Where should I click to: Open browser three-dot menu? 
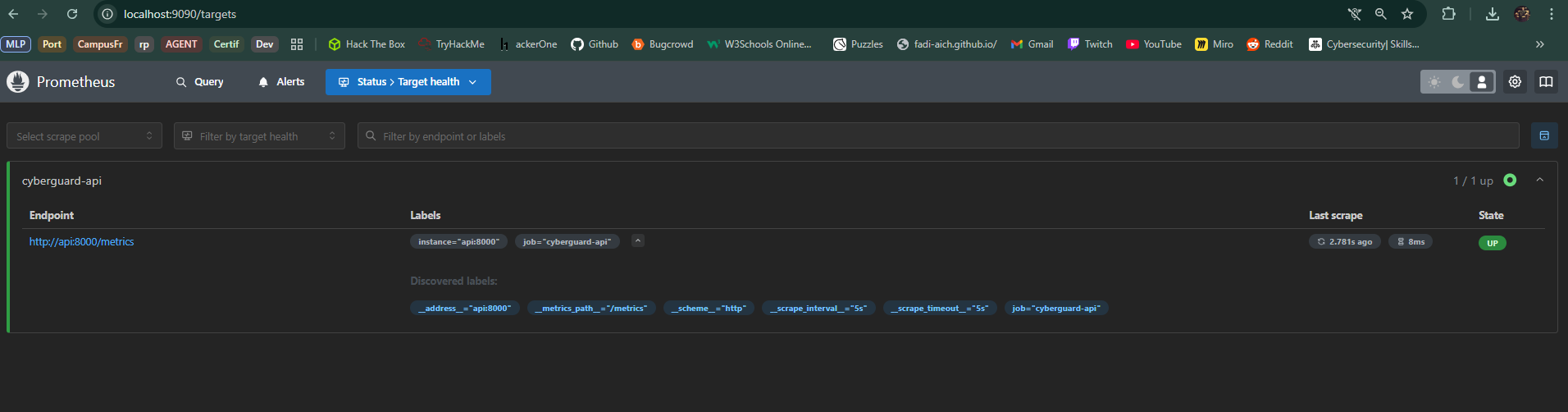[1552, 14]
